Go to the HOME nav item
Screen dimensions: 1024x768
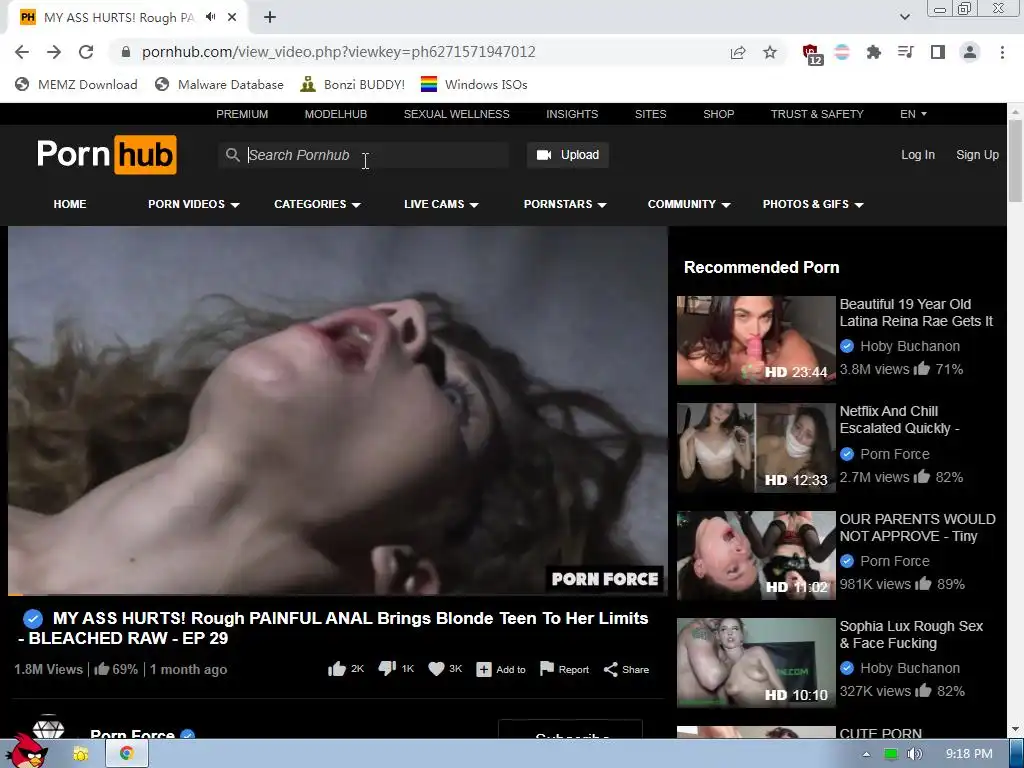point(70,204)
